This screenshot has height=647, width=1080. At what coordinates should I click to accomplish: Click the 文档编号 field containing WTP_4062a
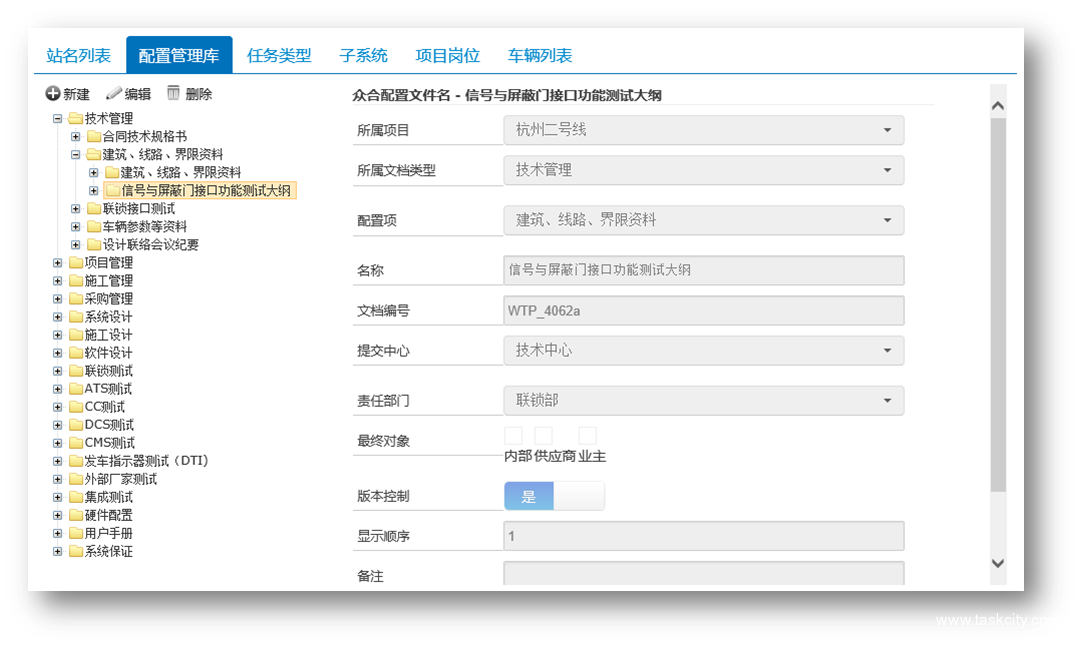point(703,311)
